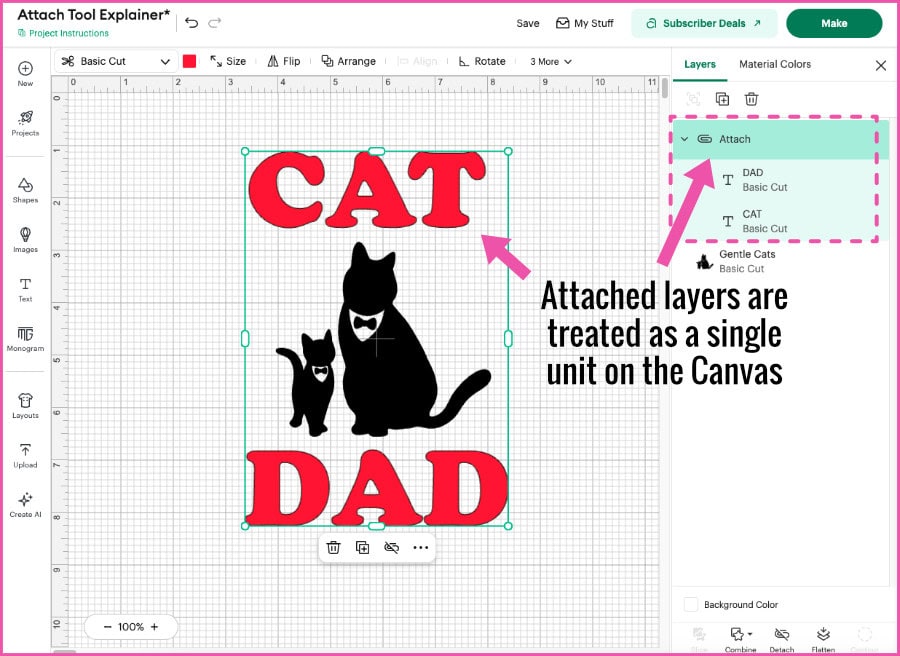This screenshot has height=656, width=900.
Task: Switch to the Layers tab
Action: 700,64
